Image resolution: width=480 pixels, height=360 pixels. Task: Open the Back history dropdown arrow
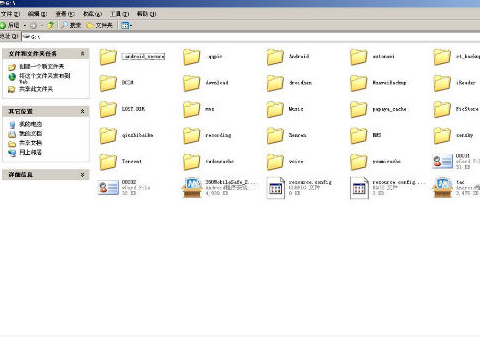click(x=25, y=25)
